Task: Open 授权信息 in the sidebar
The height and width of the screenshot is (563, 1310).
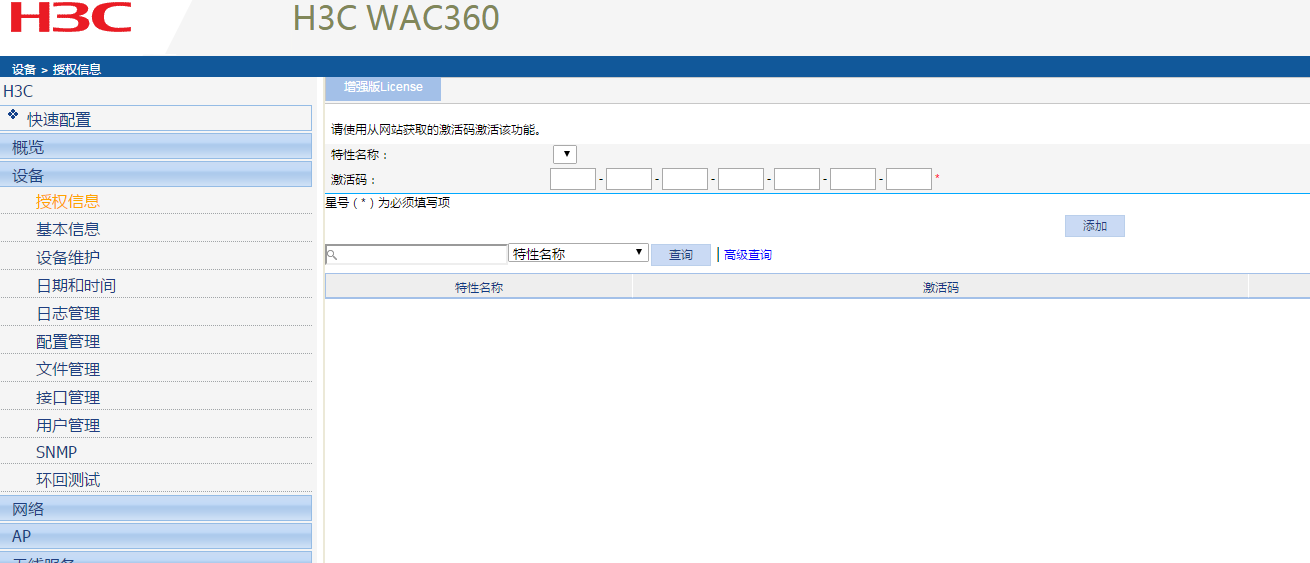Action: pyautogui.click(x=68, y=201)
